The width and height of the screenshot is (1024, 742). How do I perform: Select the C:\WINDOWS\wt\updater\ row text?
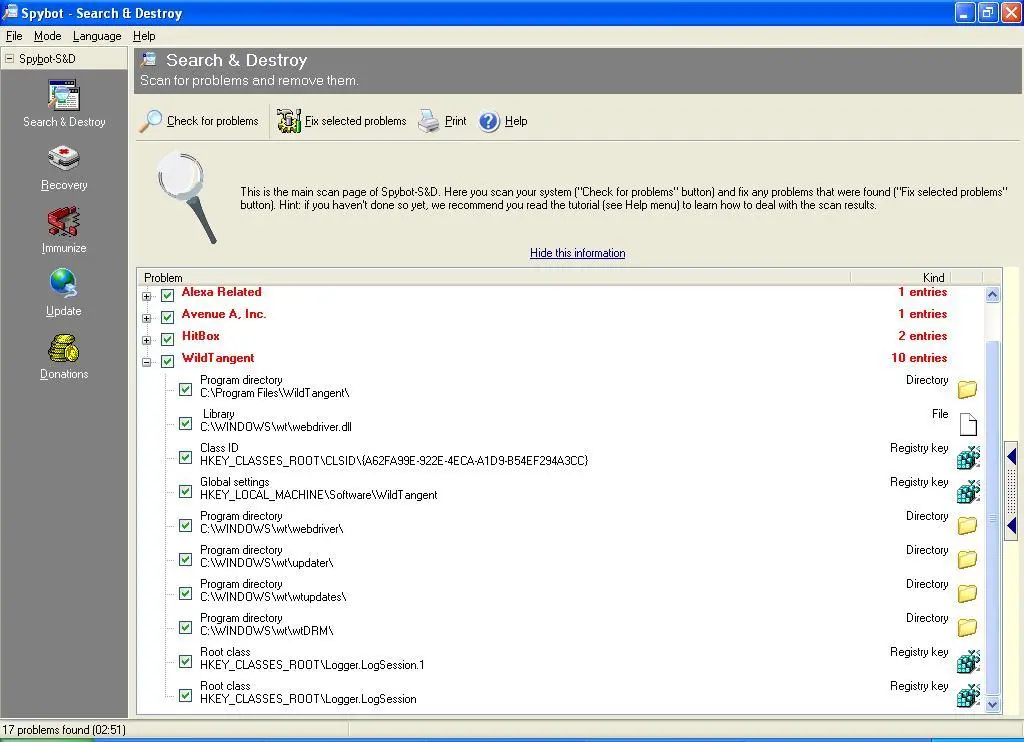(x=266, y=563)
